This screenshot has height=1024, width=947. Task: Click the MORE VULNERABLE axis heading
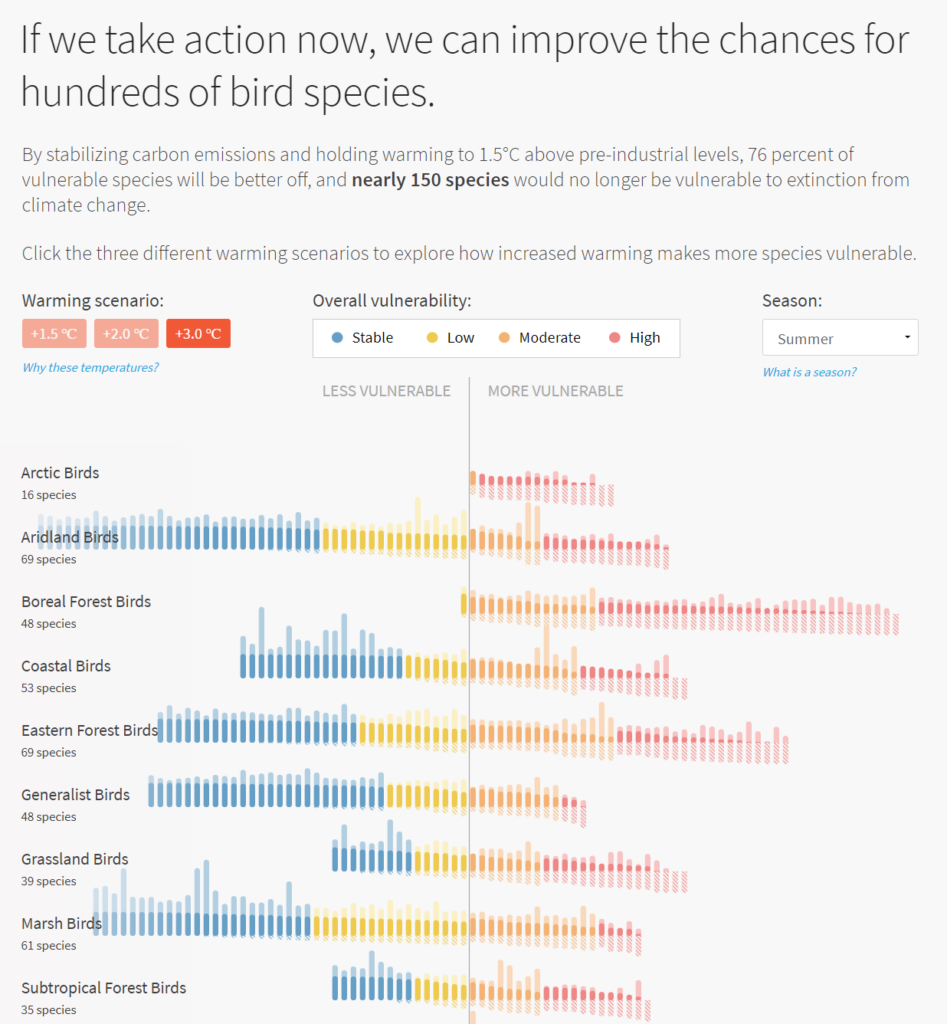555,391
